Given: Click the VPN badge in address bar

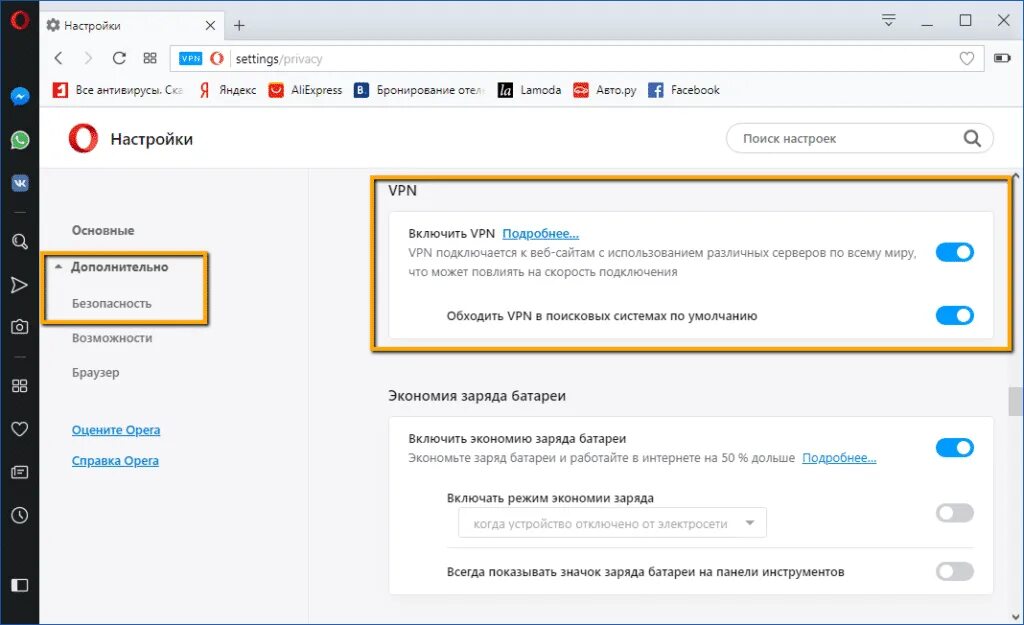Looking at the screenshot, I should 191,58.
